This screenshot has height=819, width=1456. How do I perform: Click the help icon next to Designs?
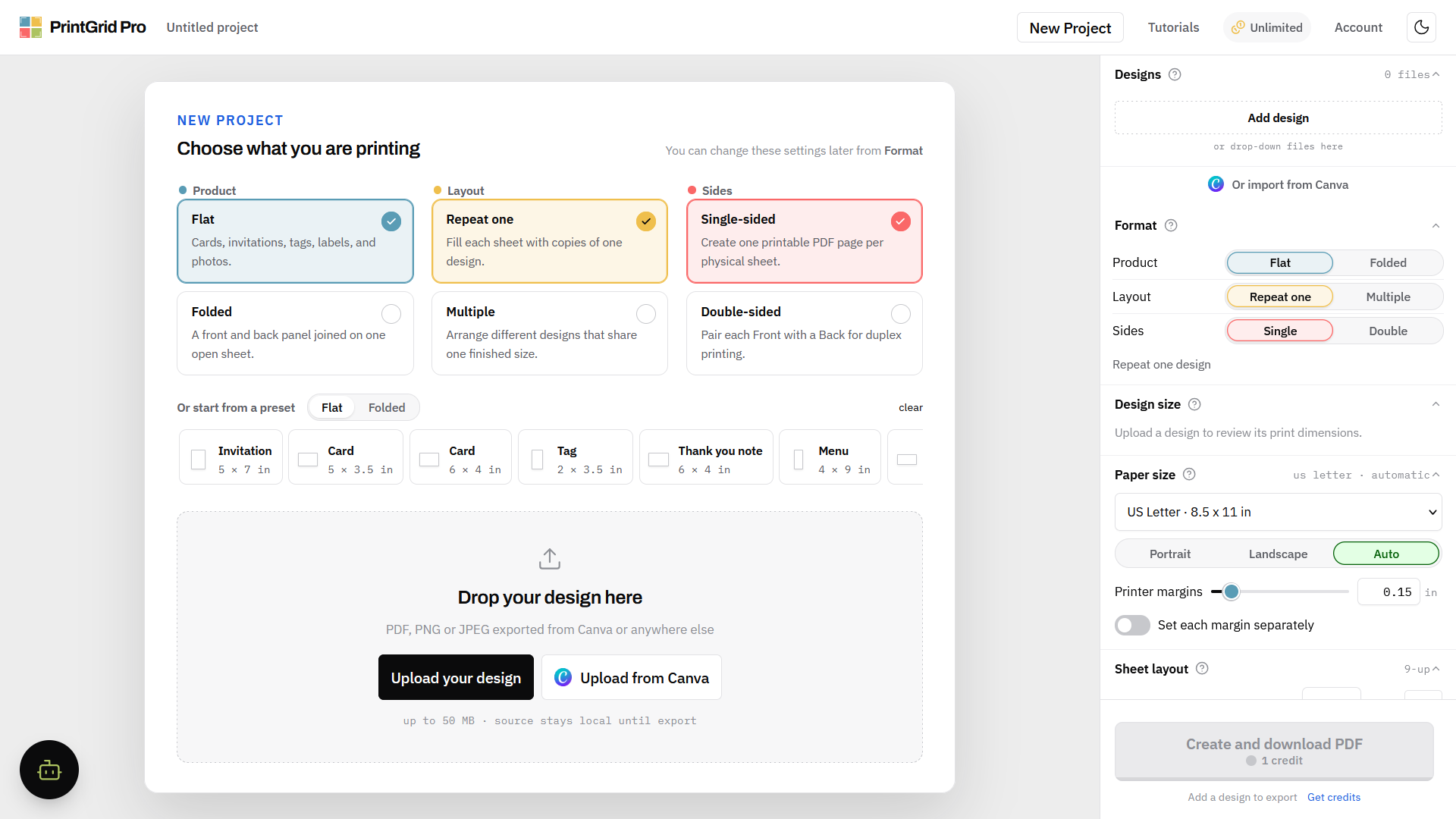(1175, 74)
